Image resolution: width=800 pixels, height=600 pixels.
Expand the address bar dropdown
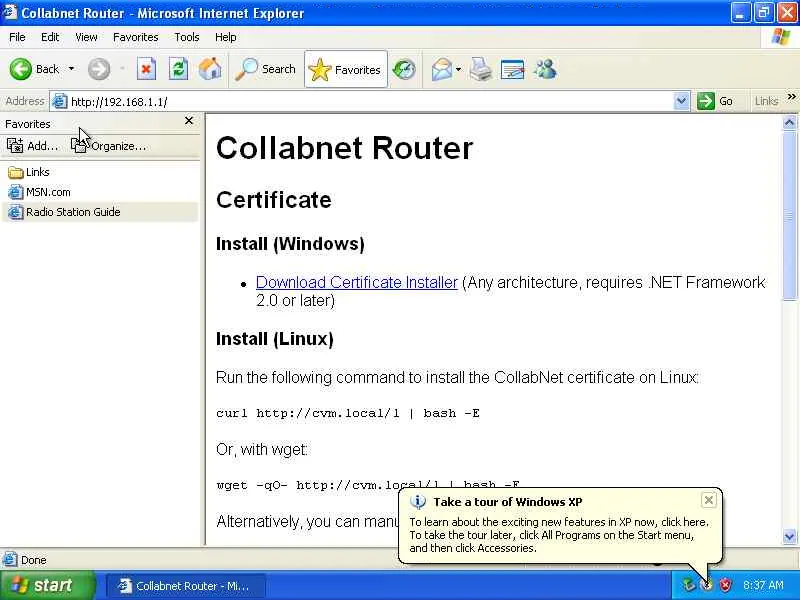click(681, 101)
